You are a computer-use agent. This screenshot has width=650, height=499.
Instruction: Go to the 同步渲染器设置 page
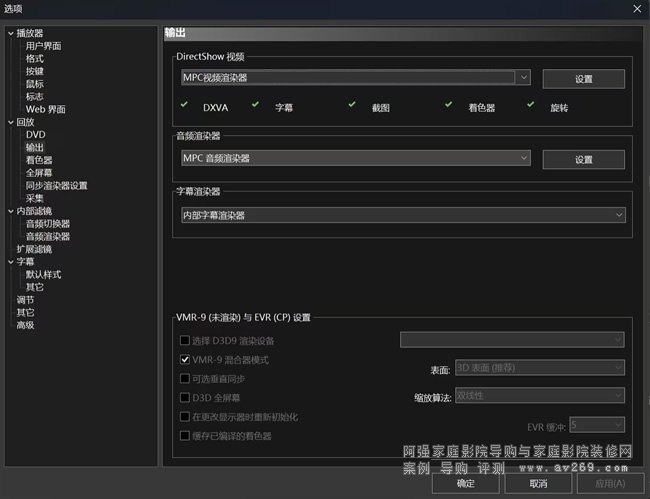pyautogui.click(x=56, y=185)
